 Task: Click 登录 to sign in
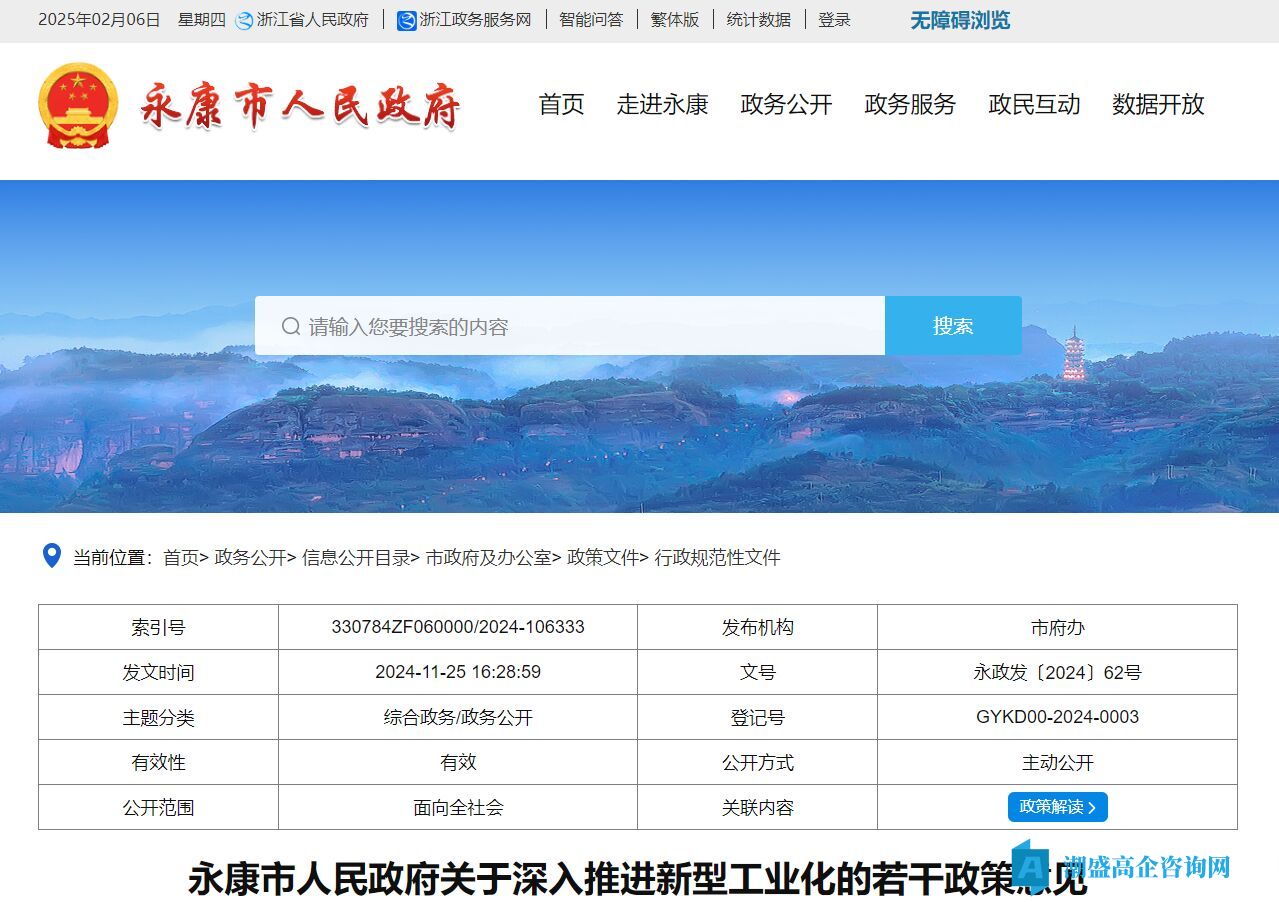point(834,20)
